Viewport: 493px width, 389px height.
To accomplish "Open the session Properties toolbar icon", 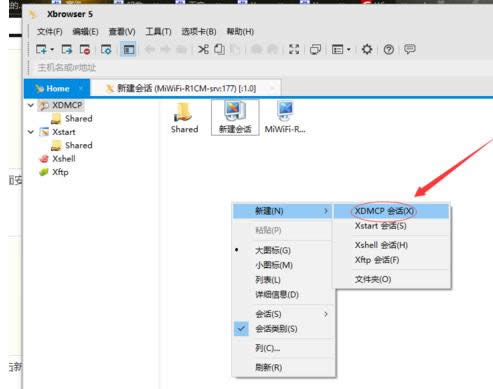I will tap(106, 50).
